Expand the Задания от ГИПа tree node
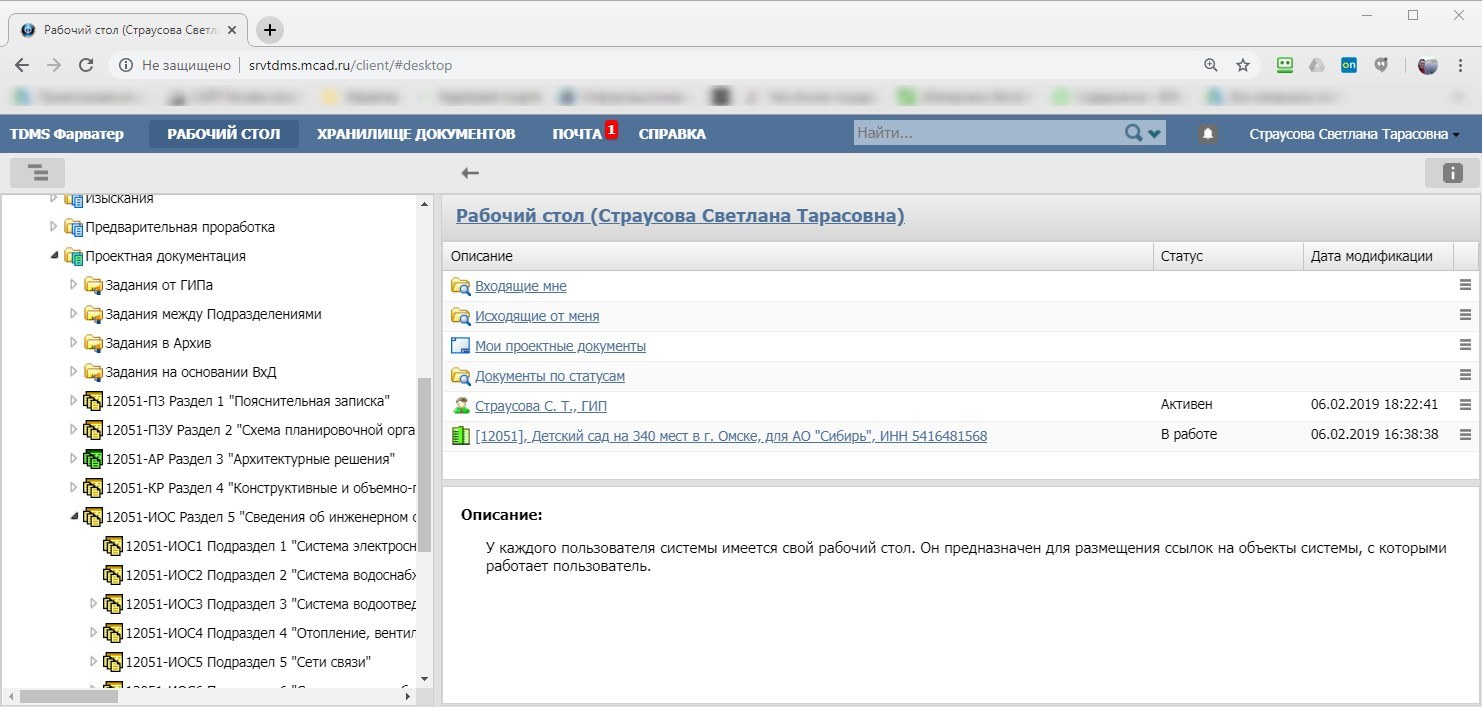 71,285
